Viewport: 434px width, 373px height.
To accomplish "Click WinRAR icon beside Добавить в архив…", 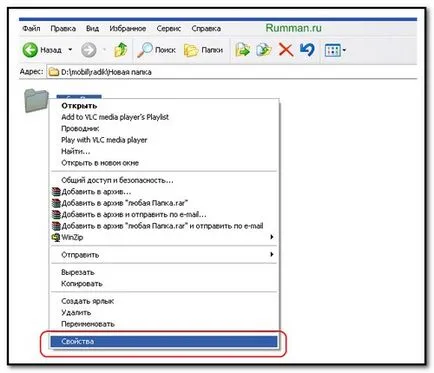I will (56, 192).
